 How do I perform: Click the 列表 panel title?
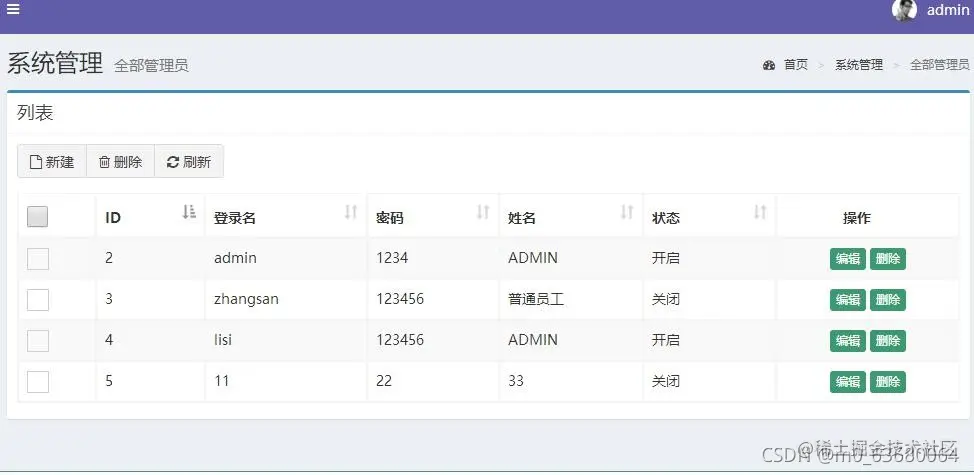35,113
